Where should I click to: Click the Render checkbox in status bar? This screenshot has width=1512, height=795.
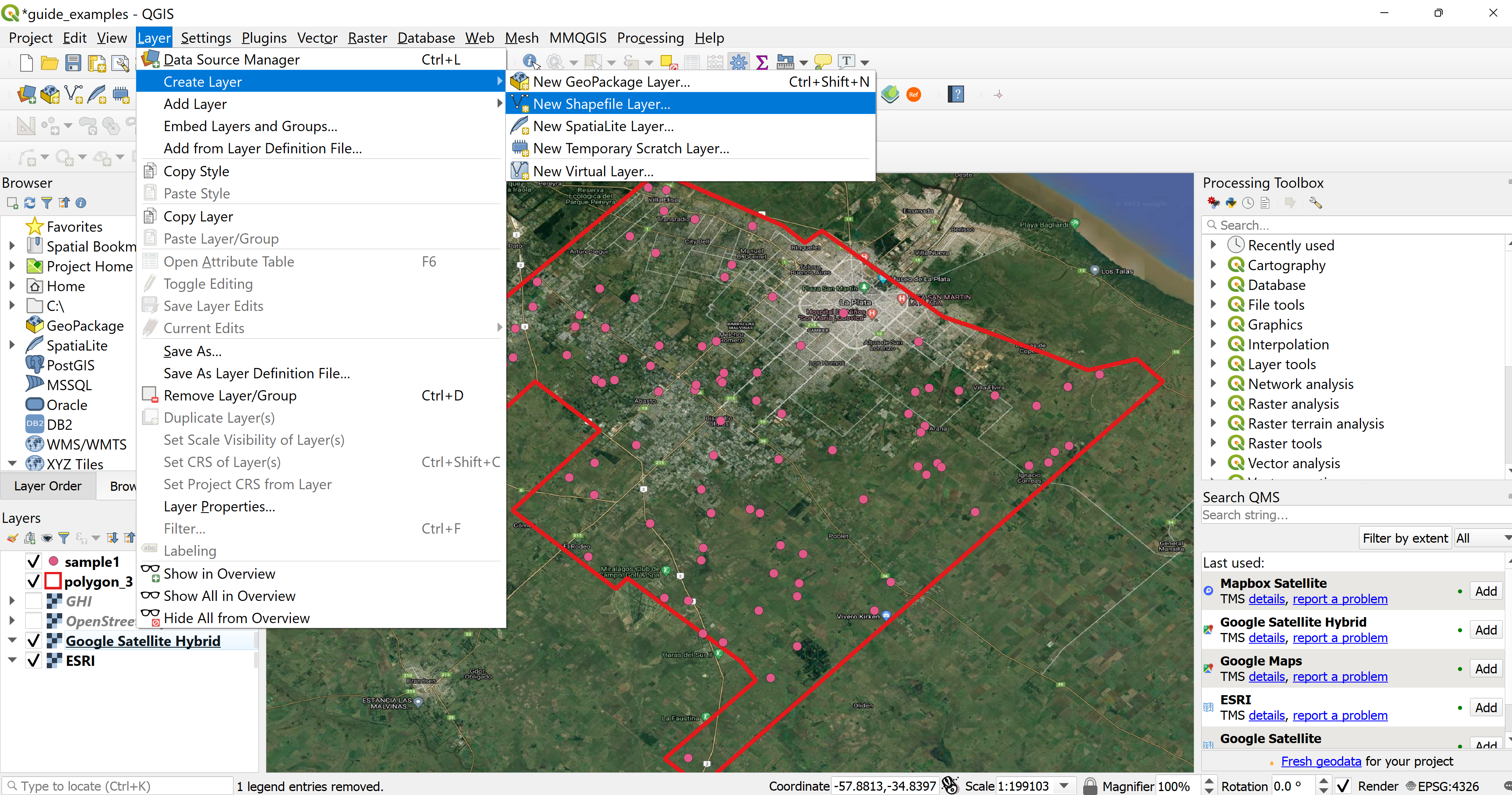1348,786
